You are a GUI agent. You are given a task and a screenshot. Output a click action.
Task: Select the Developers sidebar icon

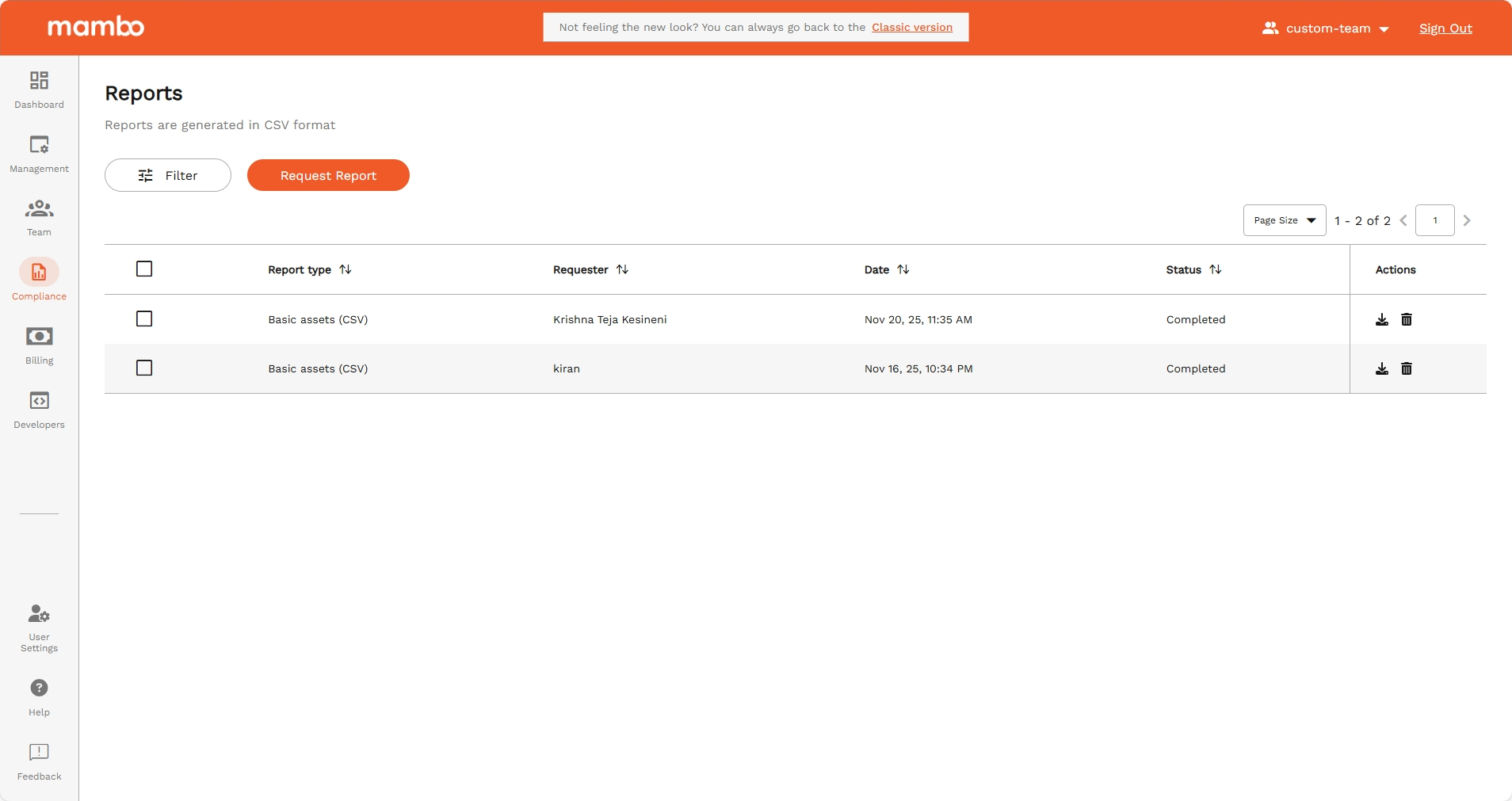(x=38, y=409)
